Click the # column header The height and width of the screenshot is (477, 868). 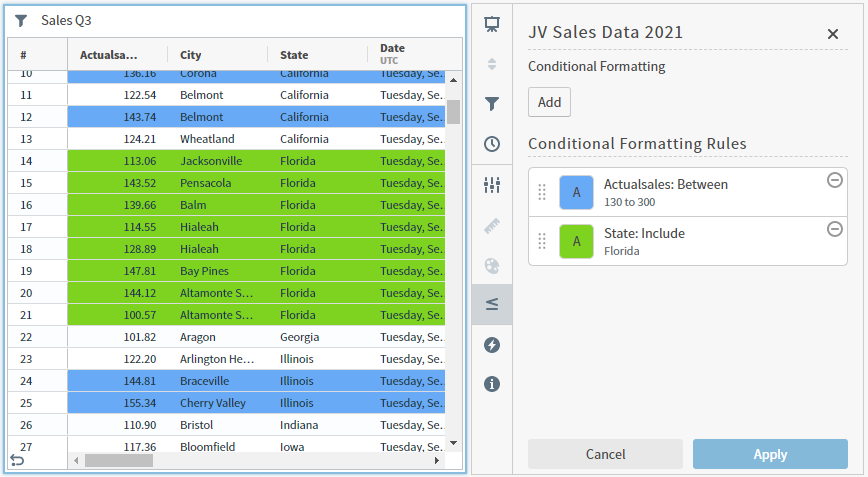(x=38, y=55)
